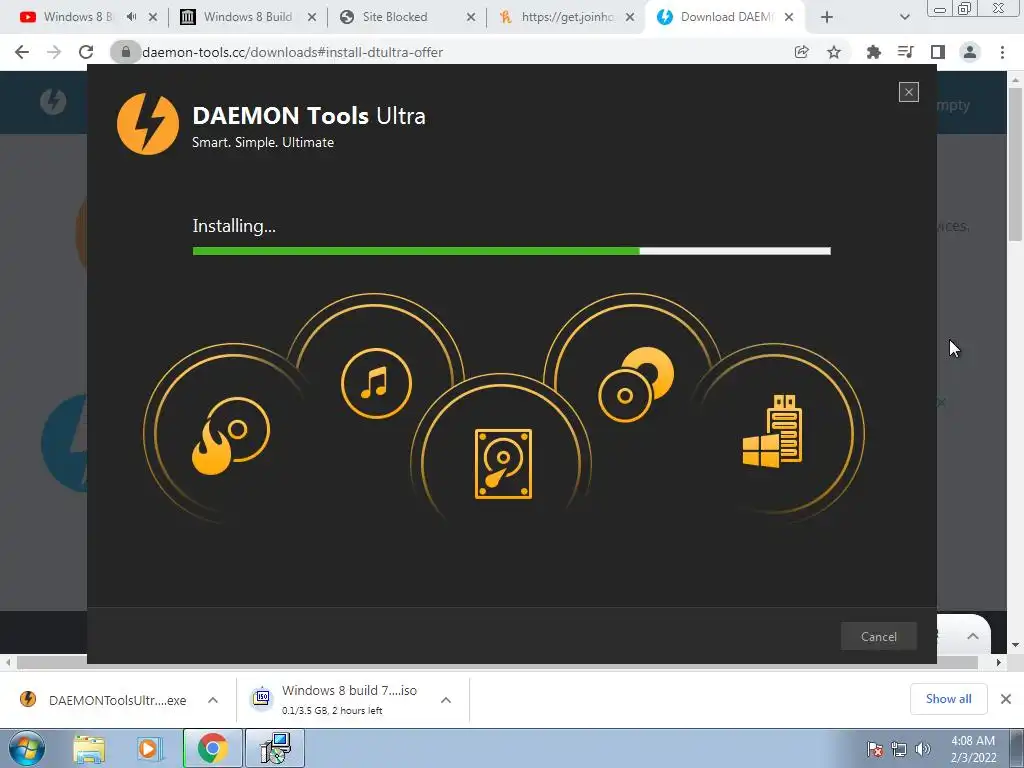The image size is (1024, 768).
Task: Open Windows Media Player from taskbar
Action: [148, 748]
